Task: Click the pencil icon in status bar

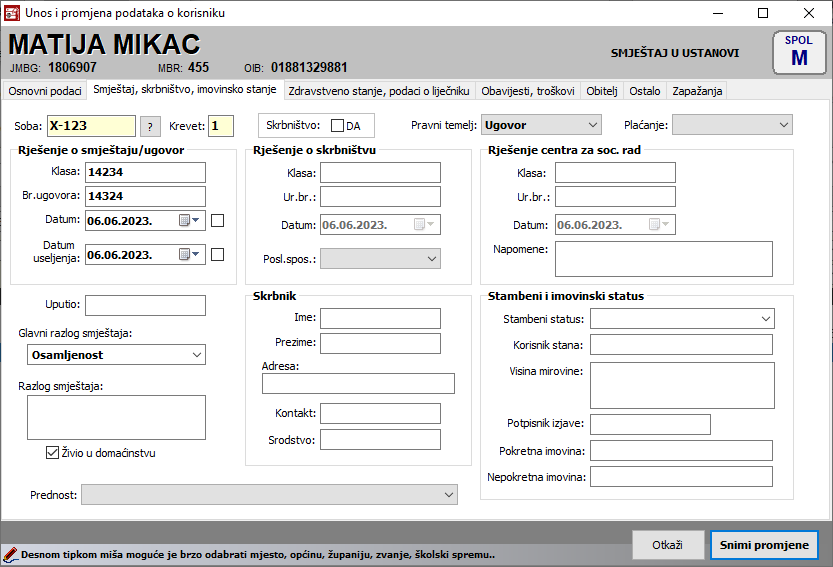Action: [10, 554]
